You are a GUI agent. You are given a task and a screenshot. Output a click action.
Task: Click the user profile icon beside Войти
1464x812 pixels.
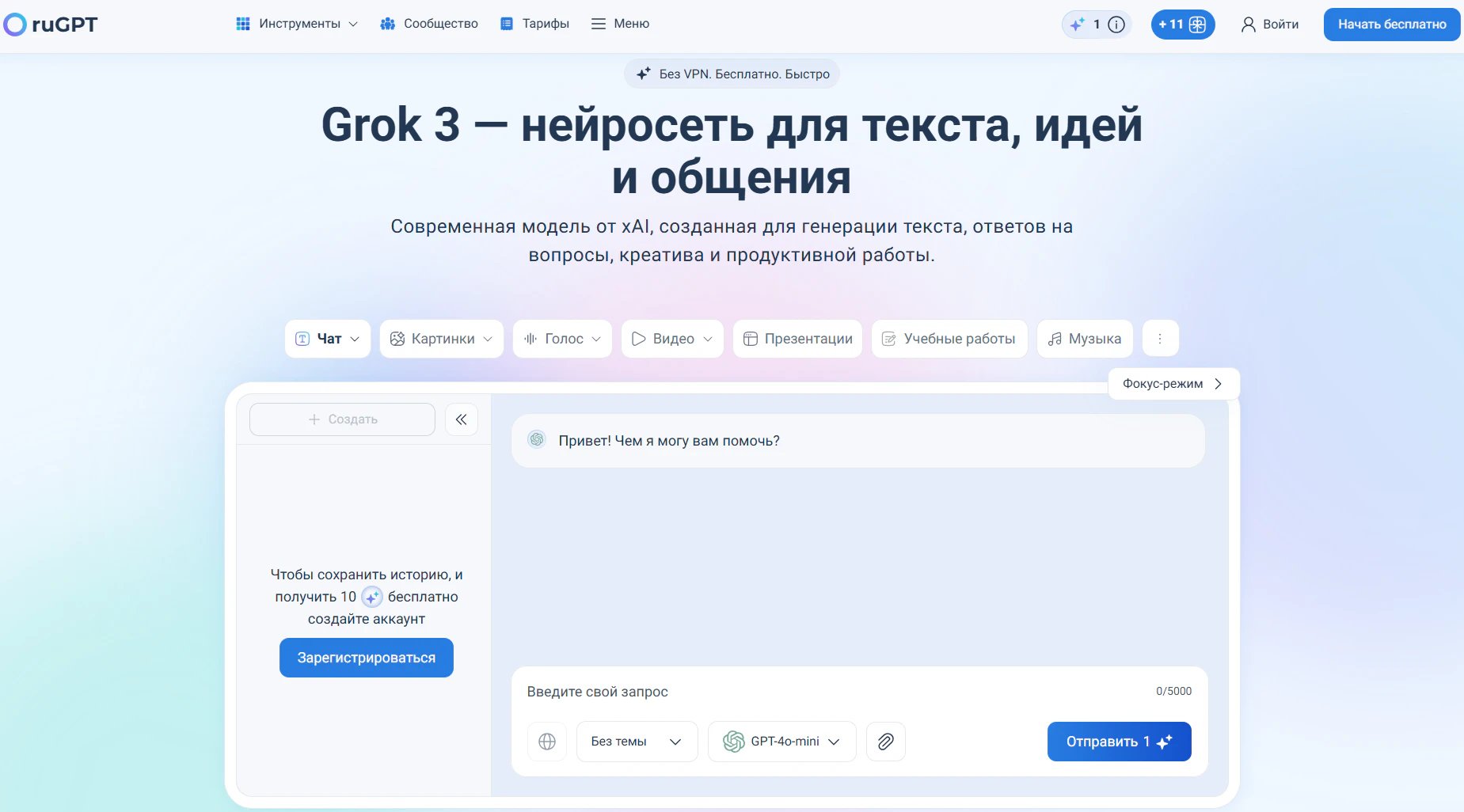pyautogui.click(x=1249, y=25)
